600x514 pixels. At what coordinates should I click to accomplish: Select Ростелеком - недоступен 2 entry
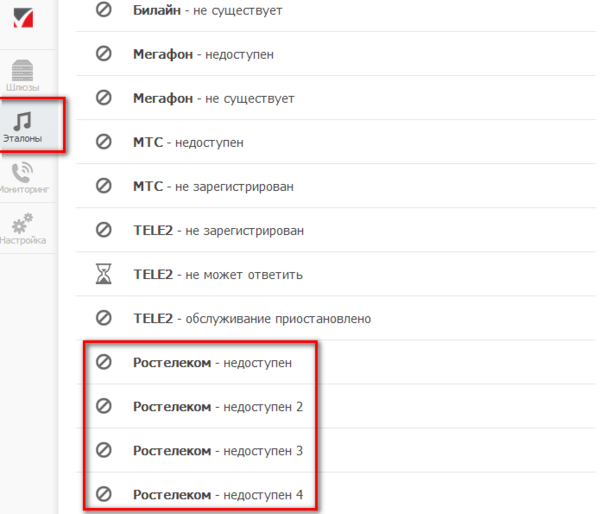point(217,407)
